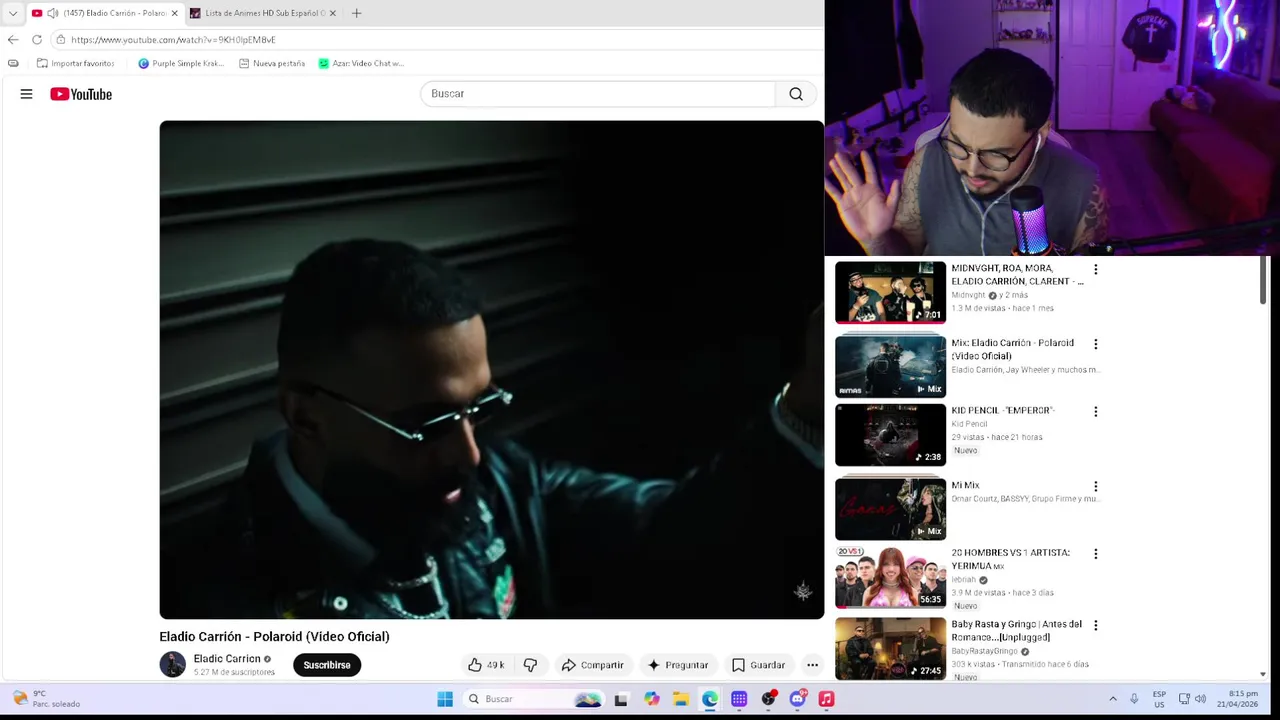
Task: Open options menu for KID PENCIL video
Action: [1095, 411]
